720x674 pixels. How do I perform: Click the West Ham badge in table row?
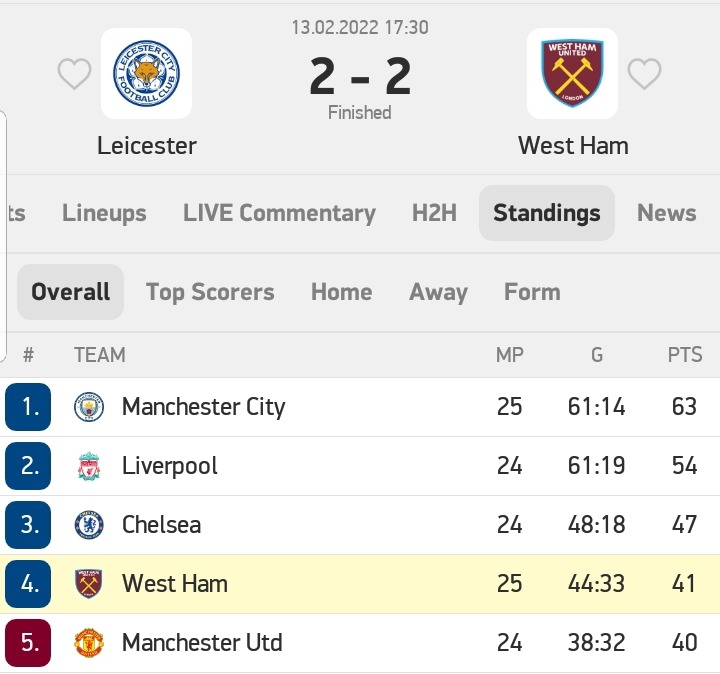coord(89,584)
